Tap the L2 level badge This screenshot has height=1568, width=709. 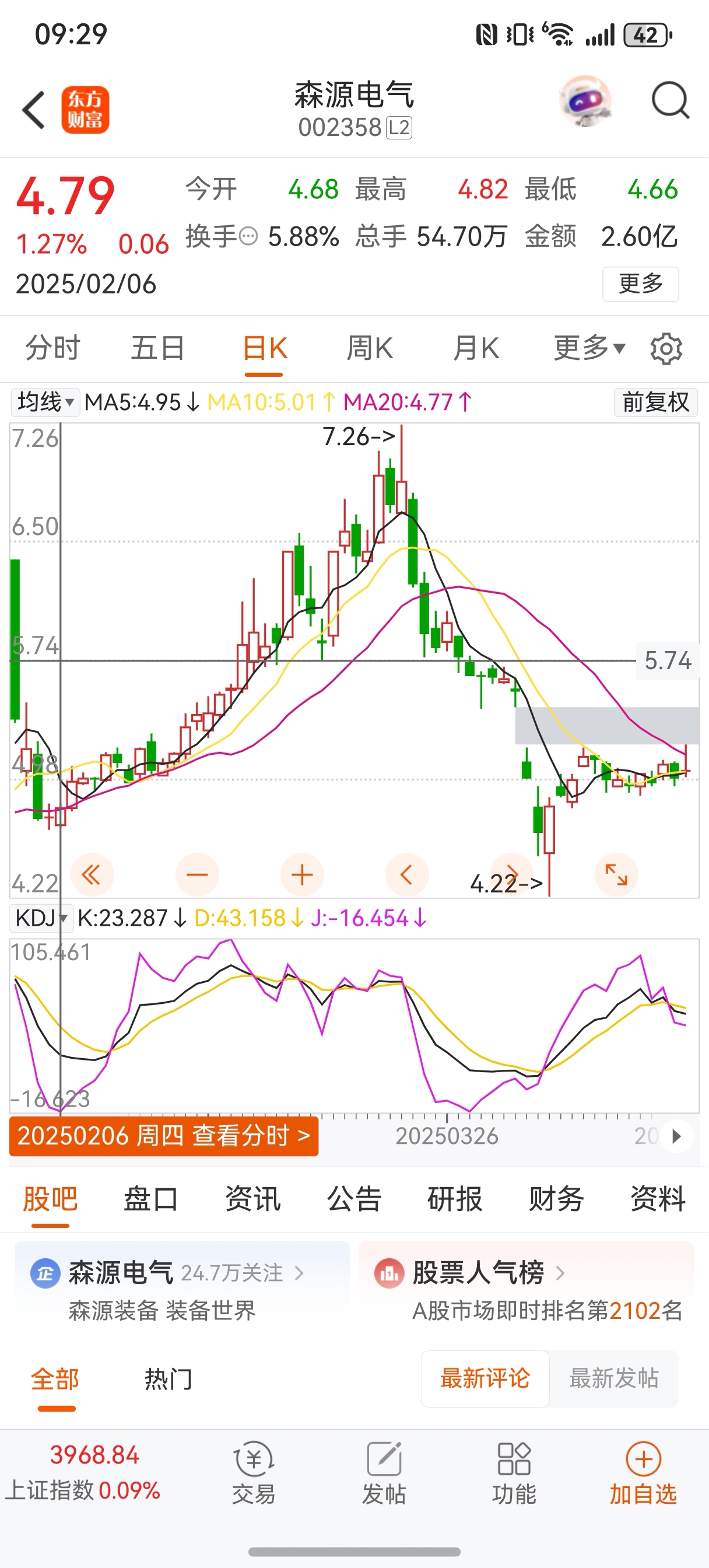point(399,128)
